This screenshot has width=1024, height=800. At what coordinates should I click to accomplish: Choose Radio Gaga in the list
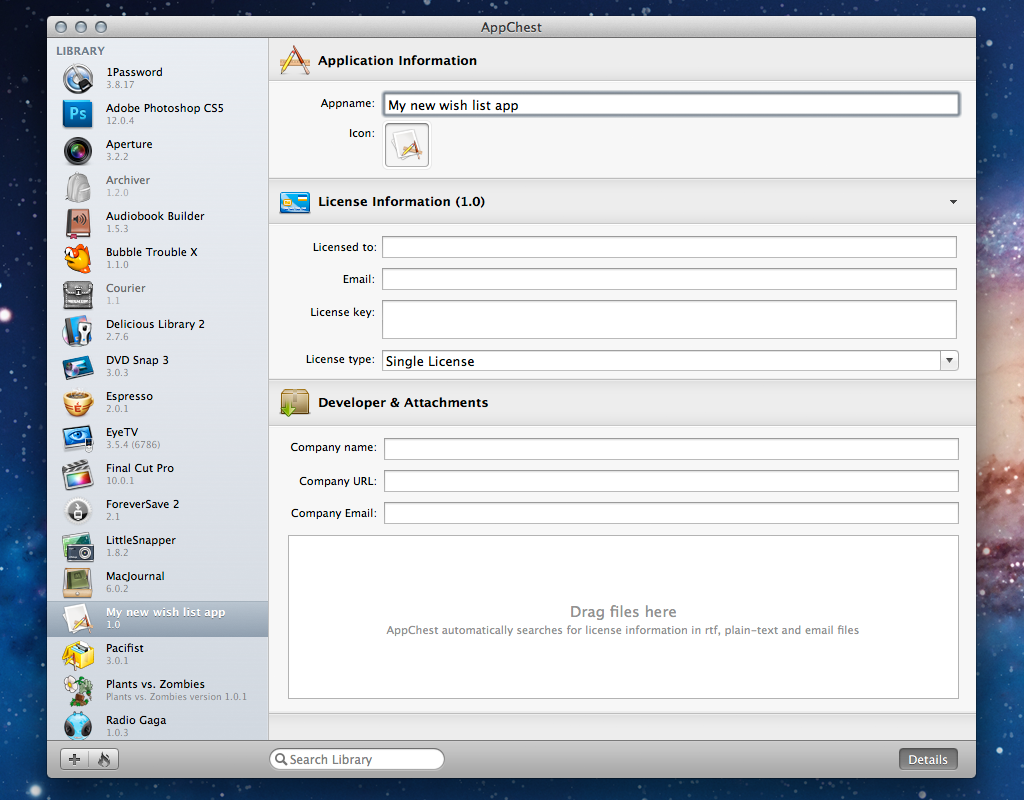coord(136,720)
